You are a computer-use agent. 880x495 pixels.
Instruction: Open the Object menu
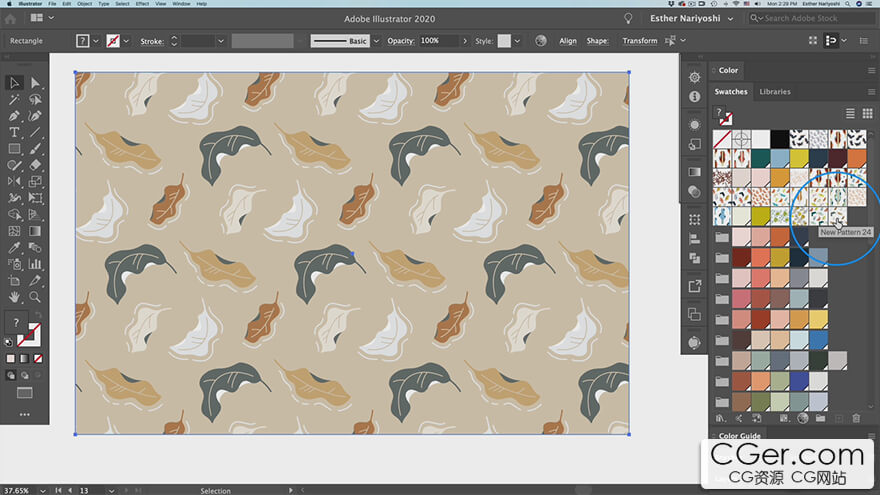click(84, 3)
